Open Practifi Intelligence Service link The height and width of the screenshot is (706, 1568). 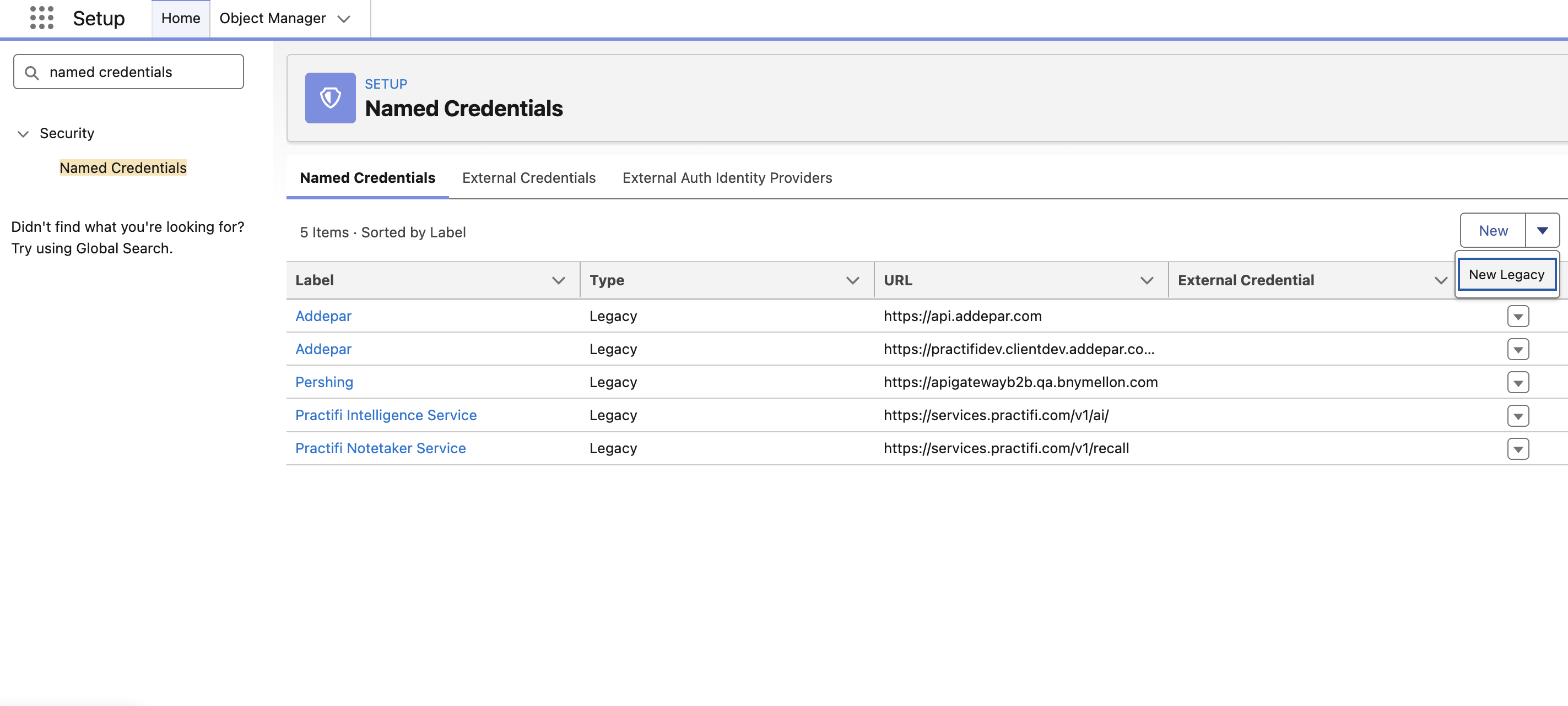click(x=386, y=415)
